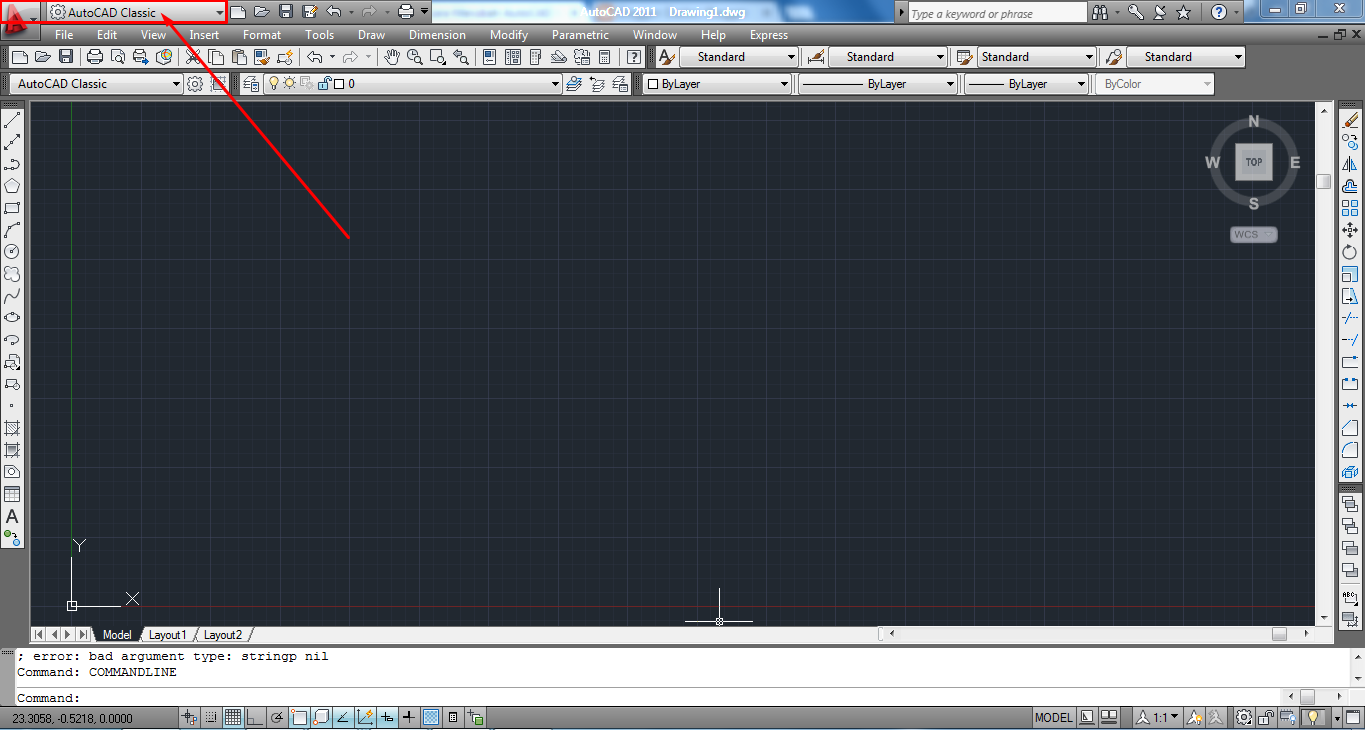Toggle Snap Mode in status bar
Image resolution: width=1365 pixels, height=730 pixels.
pos(211,717)
